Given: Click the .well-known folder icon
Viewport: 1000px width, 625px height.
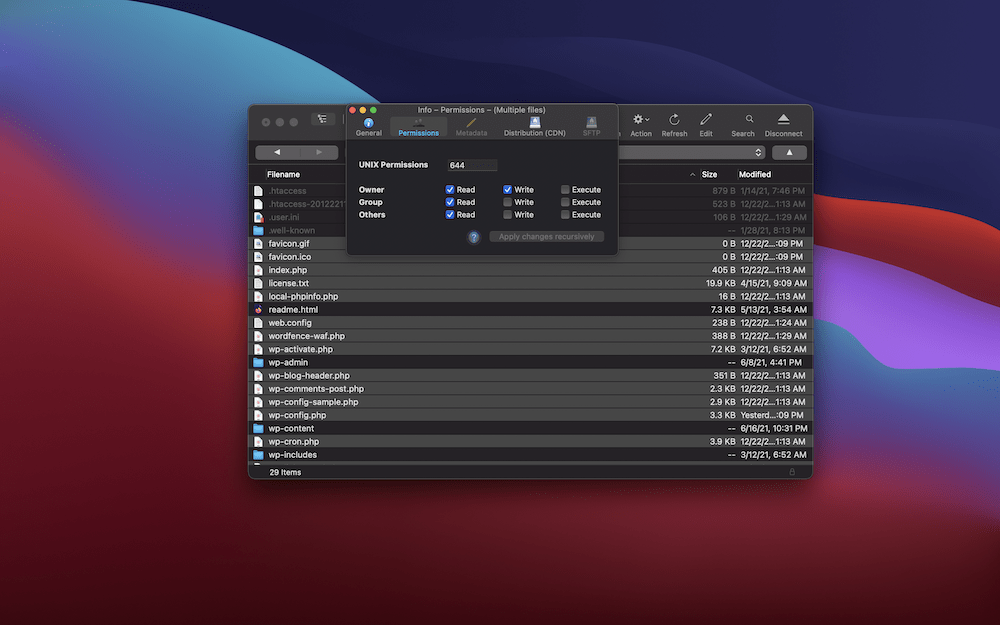Looking at the screenshot, I should point(258,230).
